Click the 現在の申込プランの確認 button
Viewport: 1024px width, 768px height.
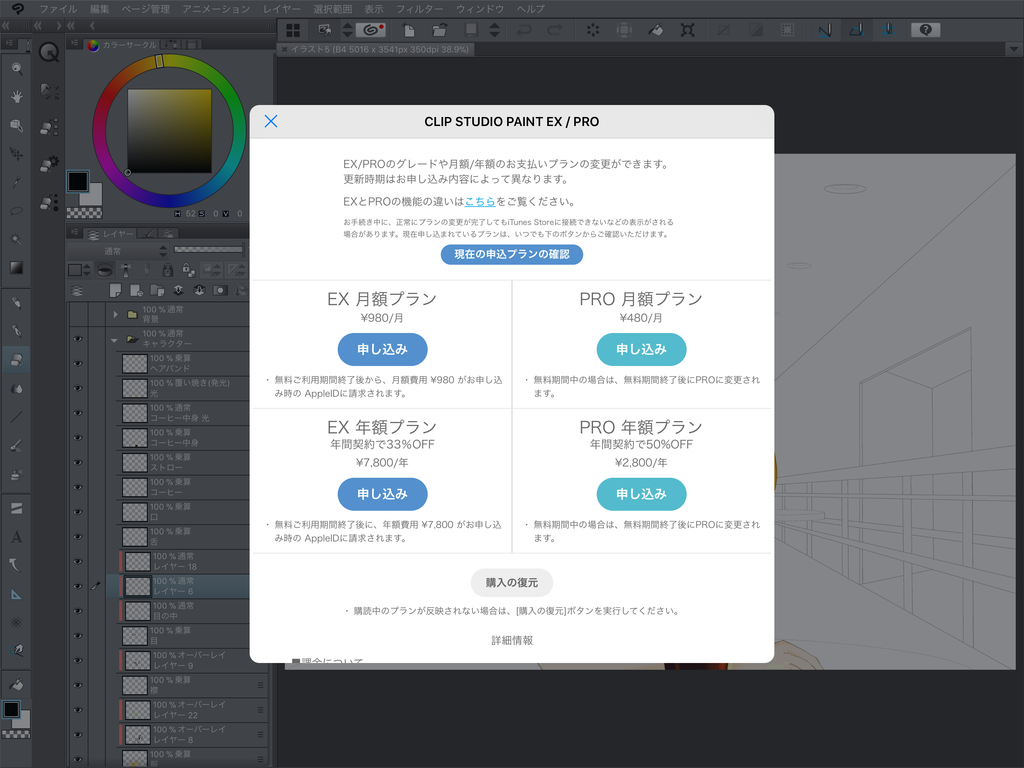pos(512,254)
